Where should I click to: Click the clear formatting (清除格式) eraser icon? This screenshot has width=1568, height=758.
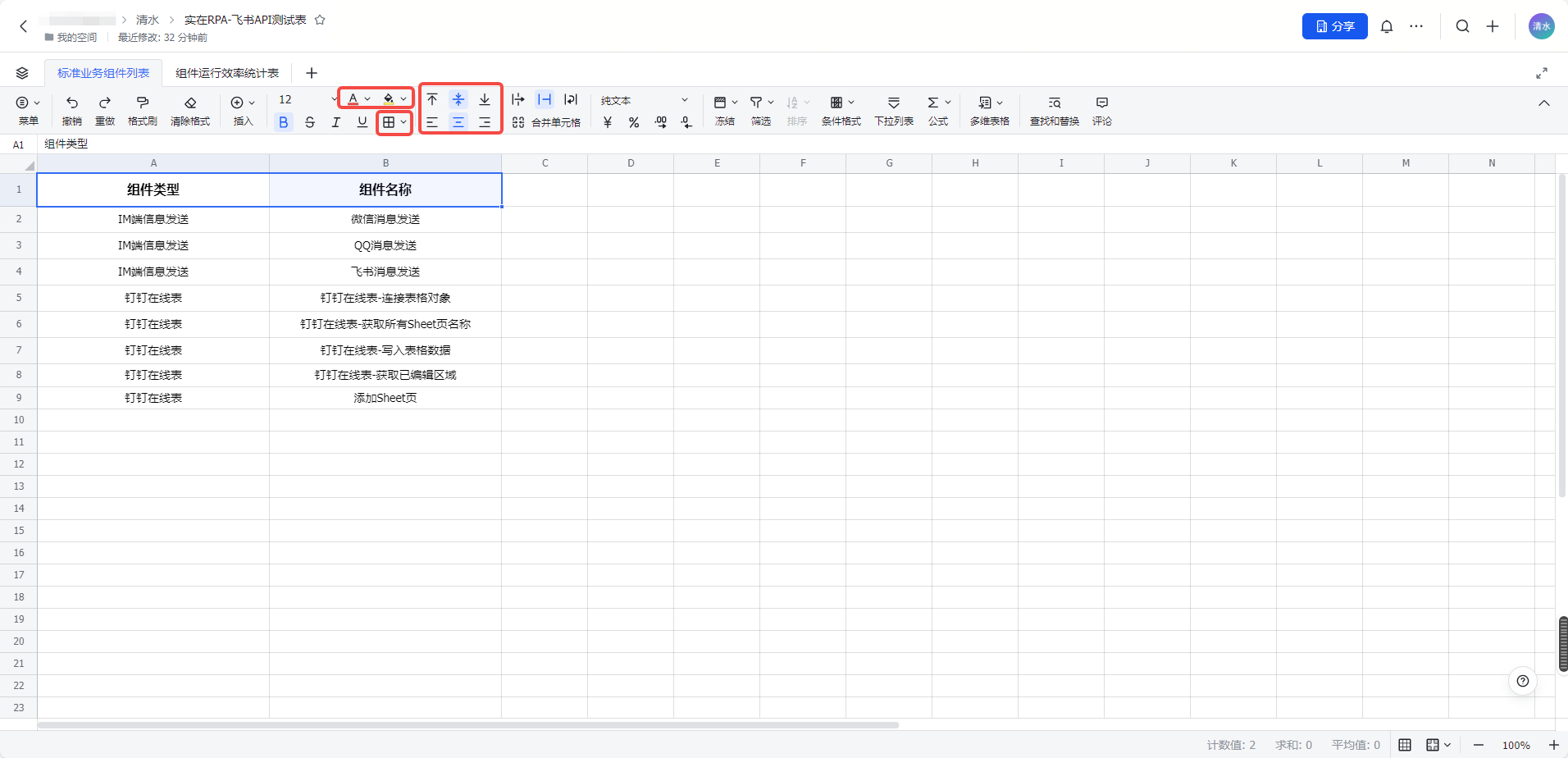190,103
